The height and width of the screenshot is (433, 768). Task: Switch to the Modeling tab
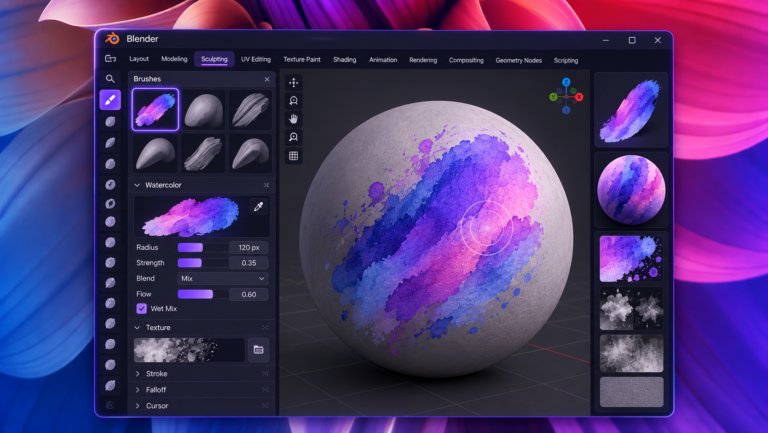174,59
